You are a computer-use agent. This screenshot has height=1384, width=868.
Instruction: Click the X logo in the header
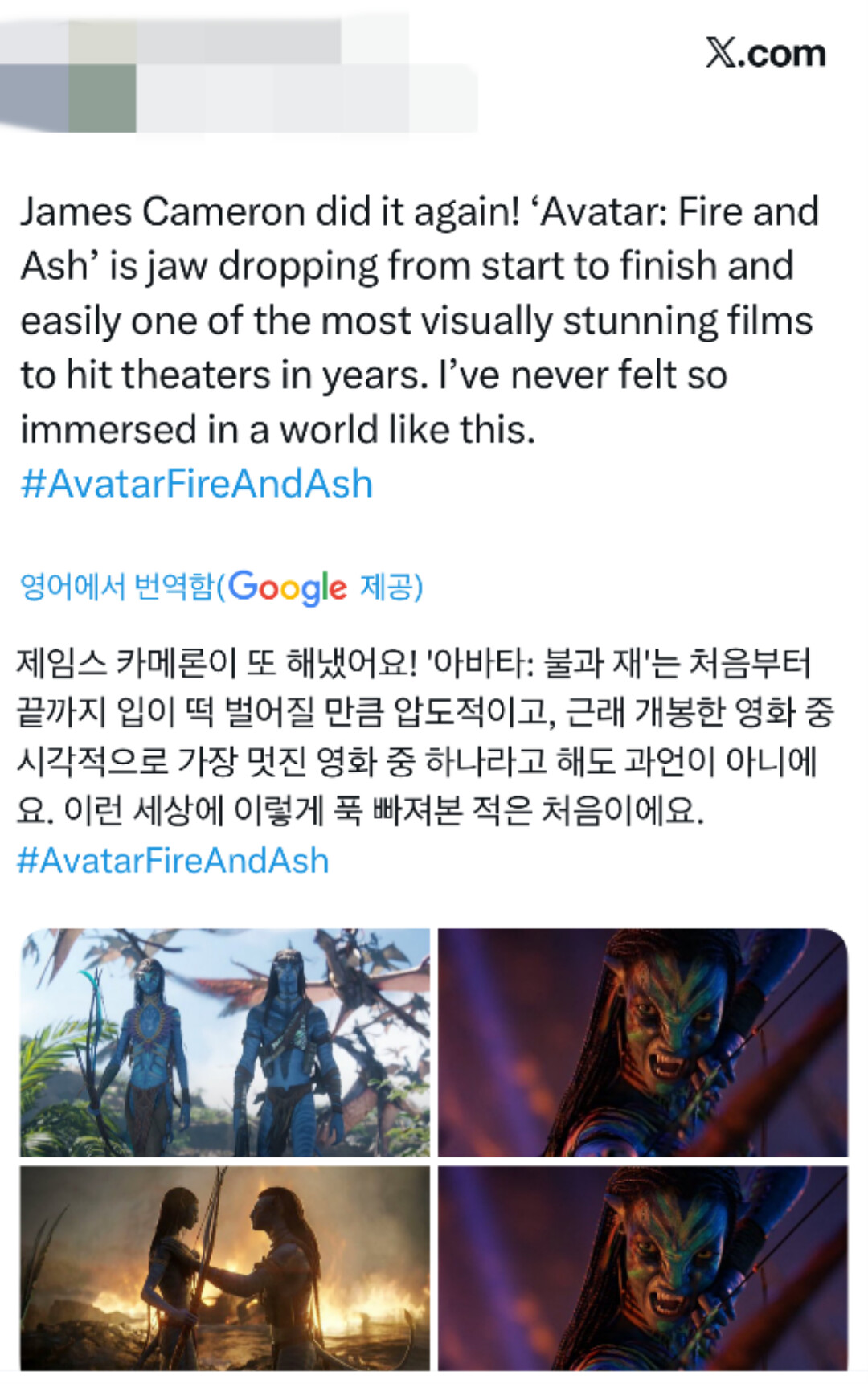click(x=720, y=53)
